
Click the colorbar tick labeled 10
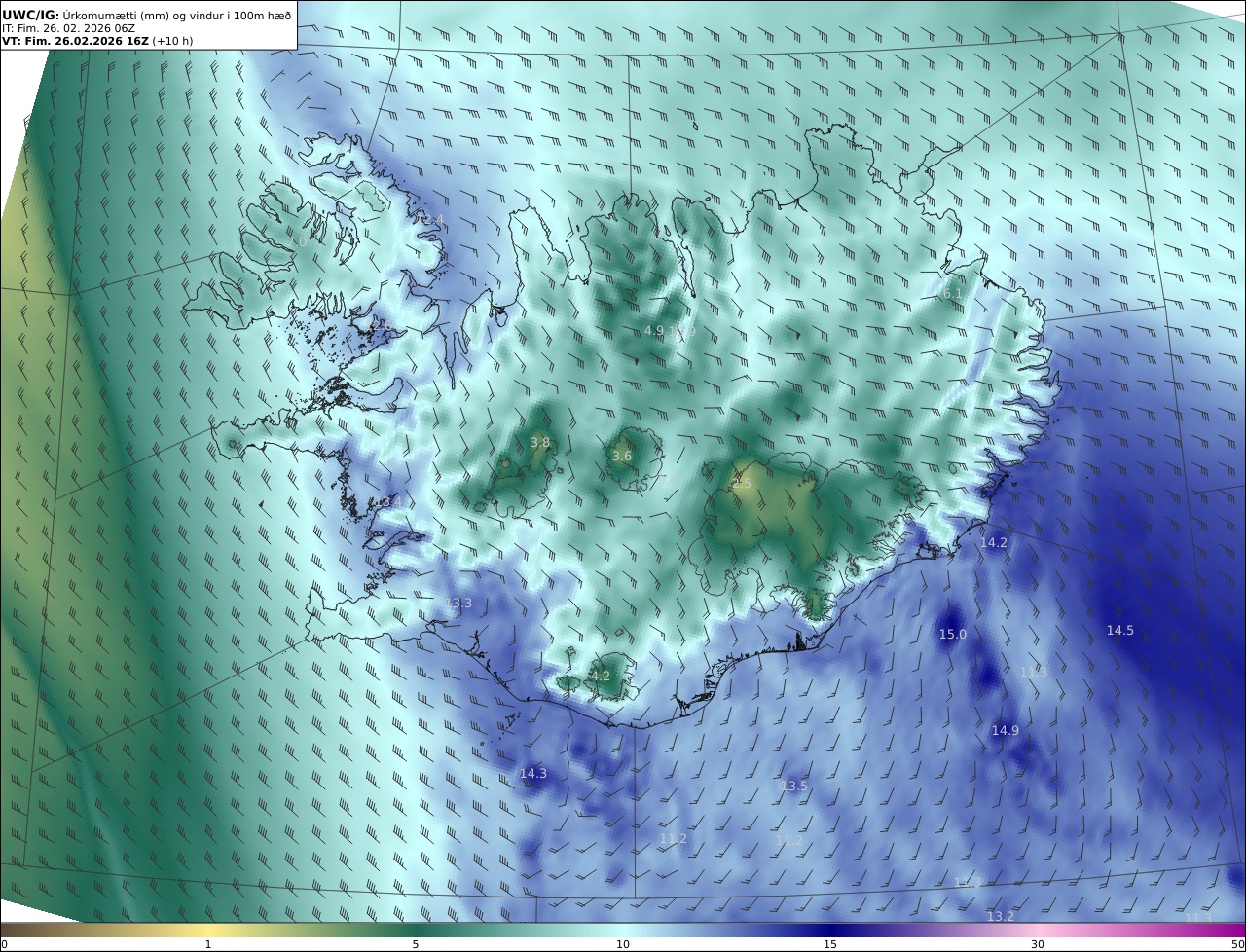pos(623,944)
